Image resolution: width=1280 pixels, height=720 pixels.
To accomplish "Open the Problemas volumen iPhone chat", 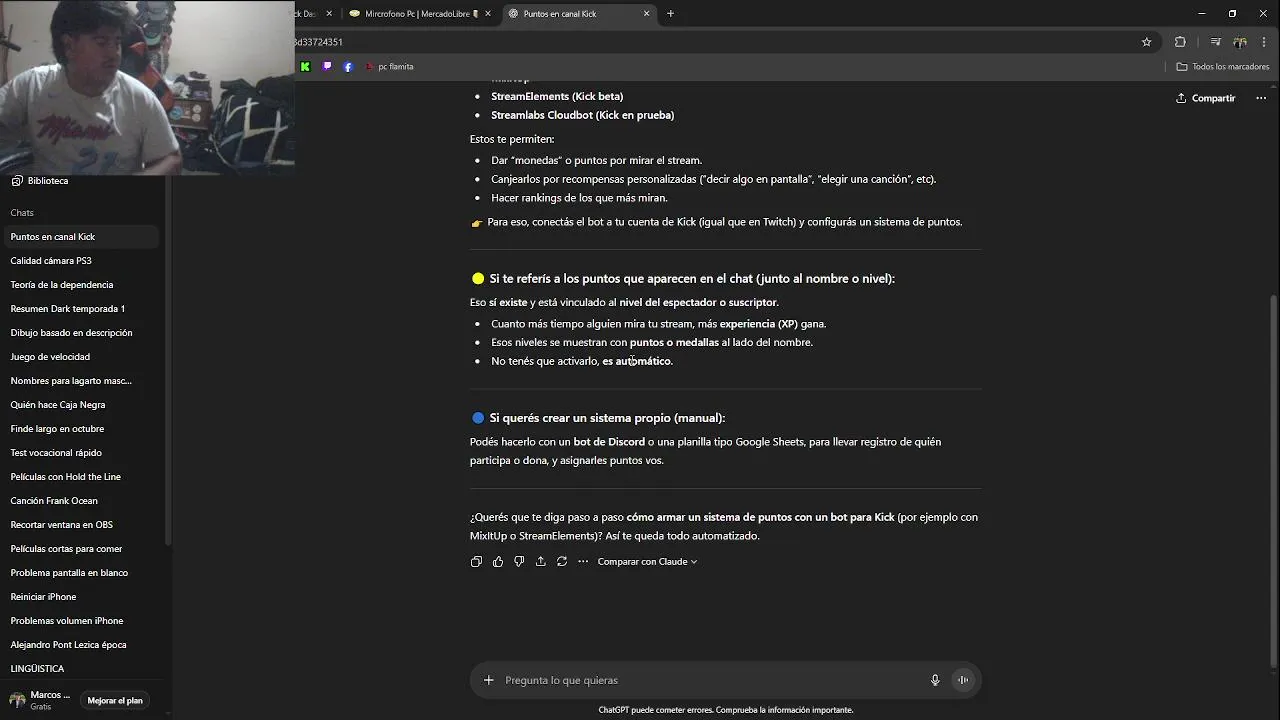I will 80,621.
